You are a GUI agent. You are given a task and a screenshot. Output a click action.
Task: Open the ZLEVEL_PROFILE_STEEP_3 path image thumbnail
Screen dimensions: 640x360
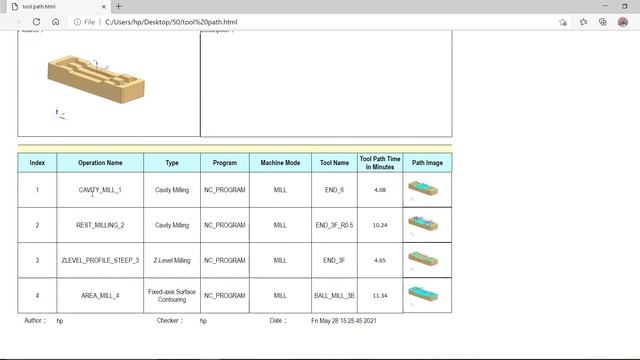click(x=423, y=259)
